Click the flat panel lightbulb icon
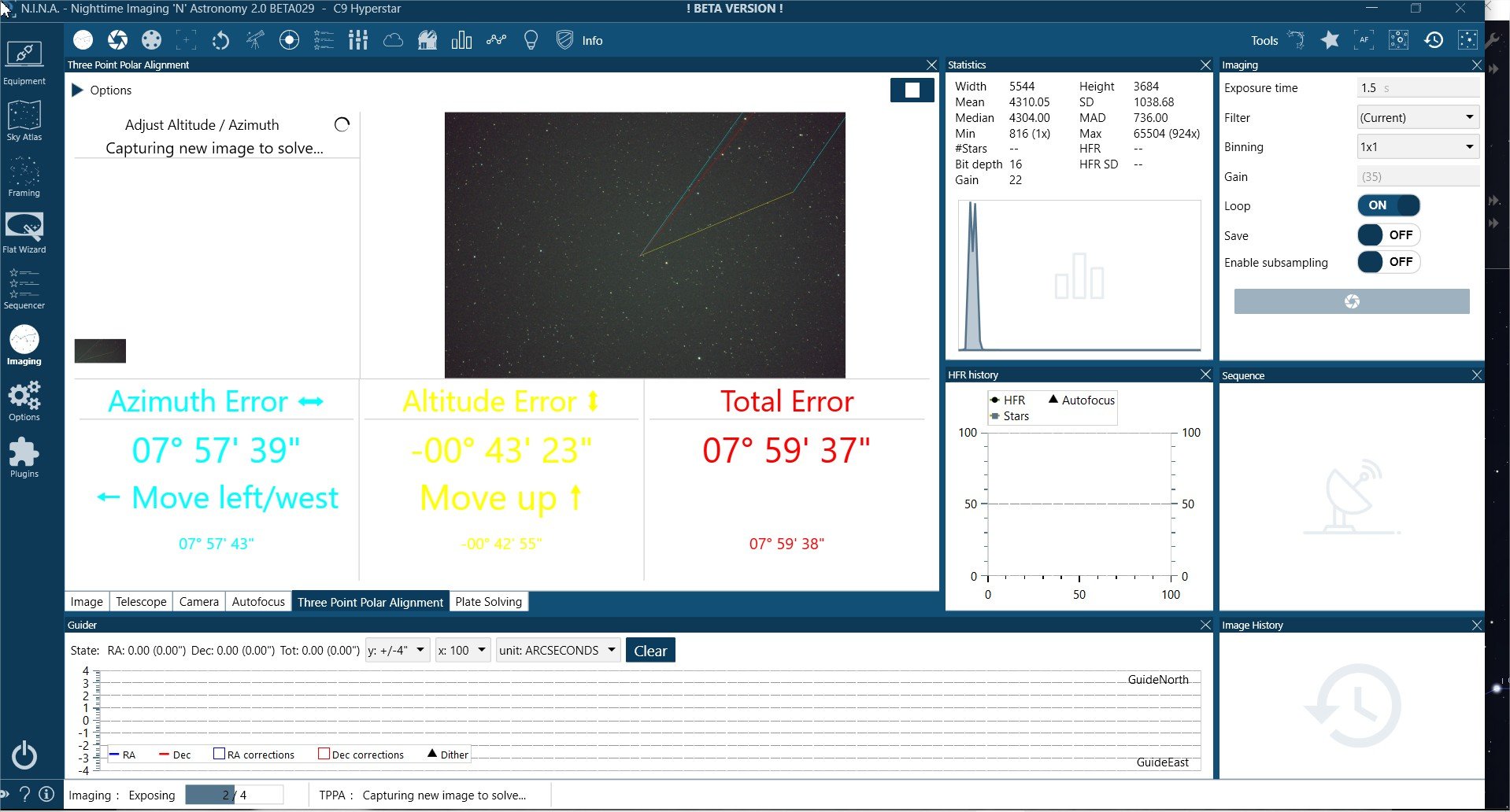The width and height of the screenshot is (1510, 812). pyautogui.click(x=531, y=40)
